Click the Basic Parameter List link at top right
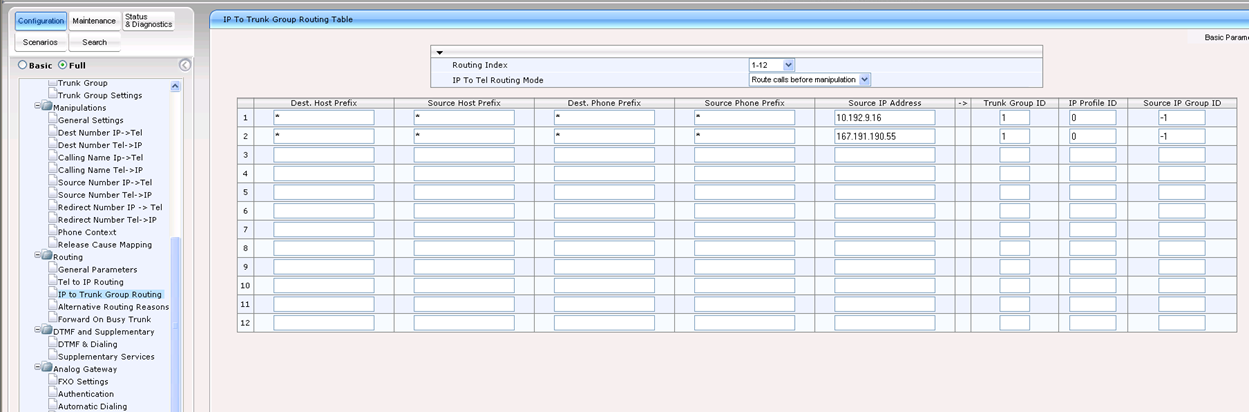Viewport: 1249px width, 412px height. pos(1227,37)
